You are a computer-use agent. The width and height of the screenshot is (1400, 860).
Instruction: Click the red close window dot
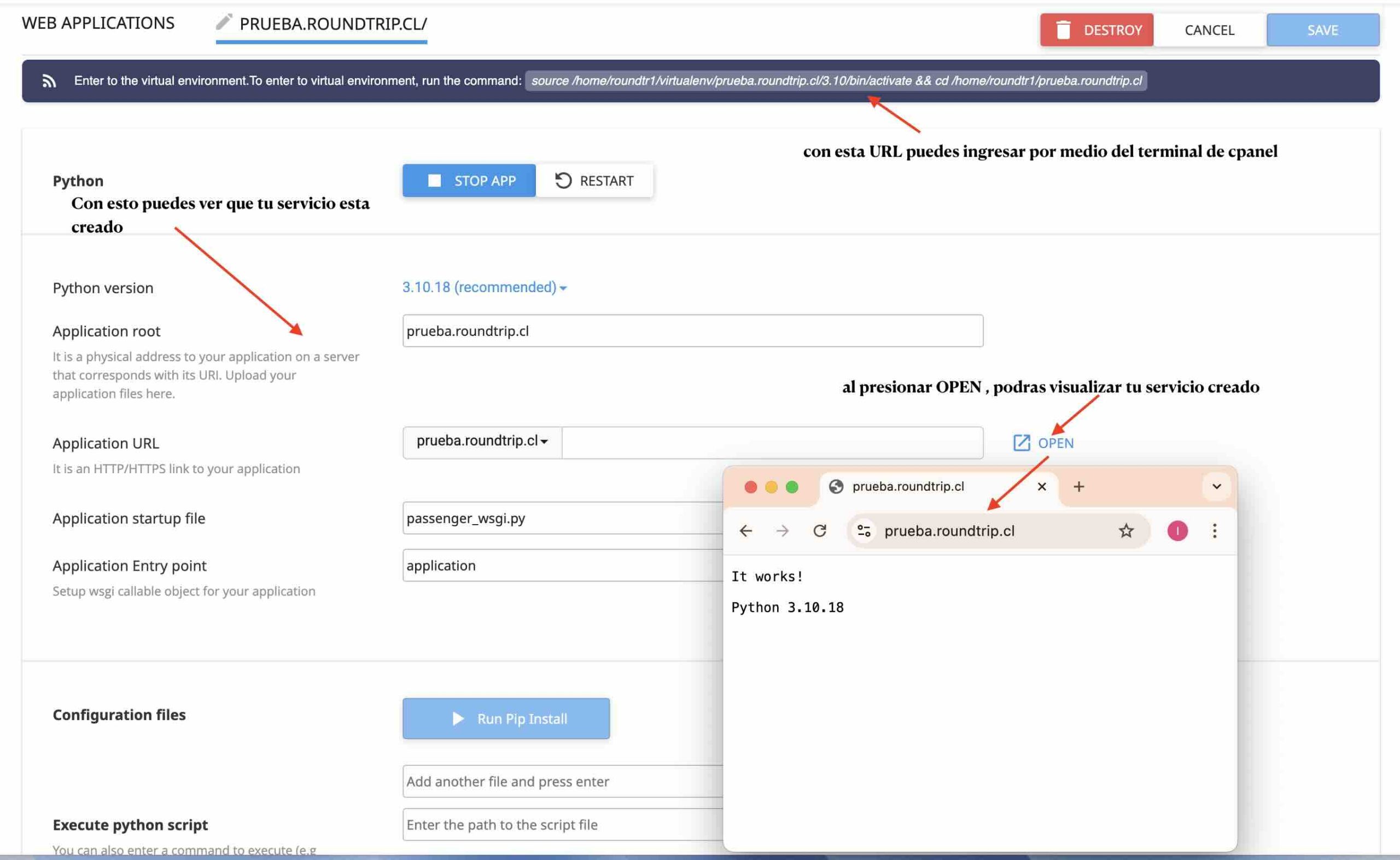pos(750,487)
